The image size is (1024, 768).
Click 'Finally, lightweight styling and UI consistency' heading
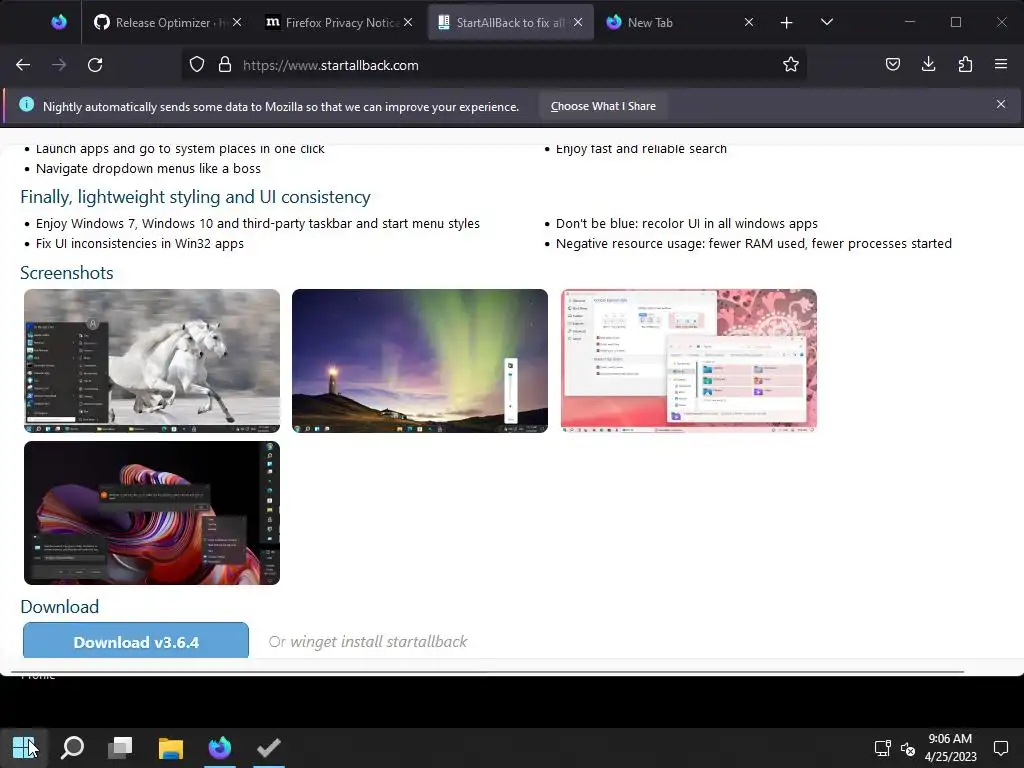195,197
